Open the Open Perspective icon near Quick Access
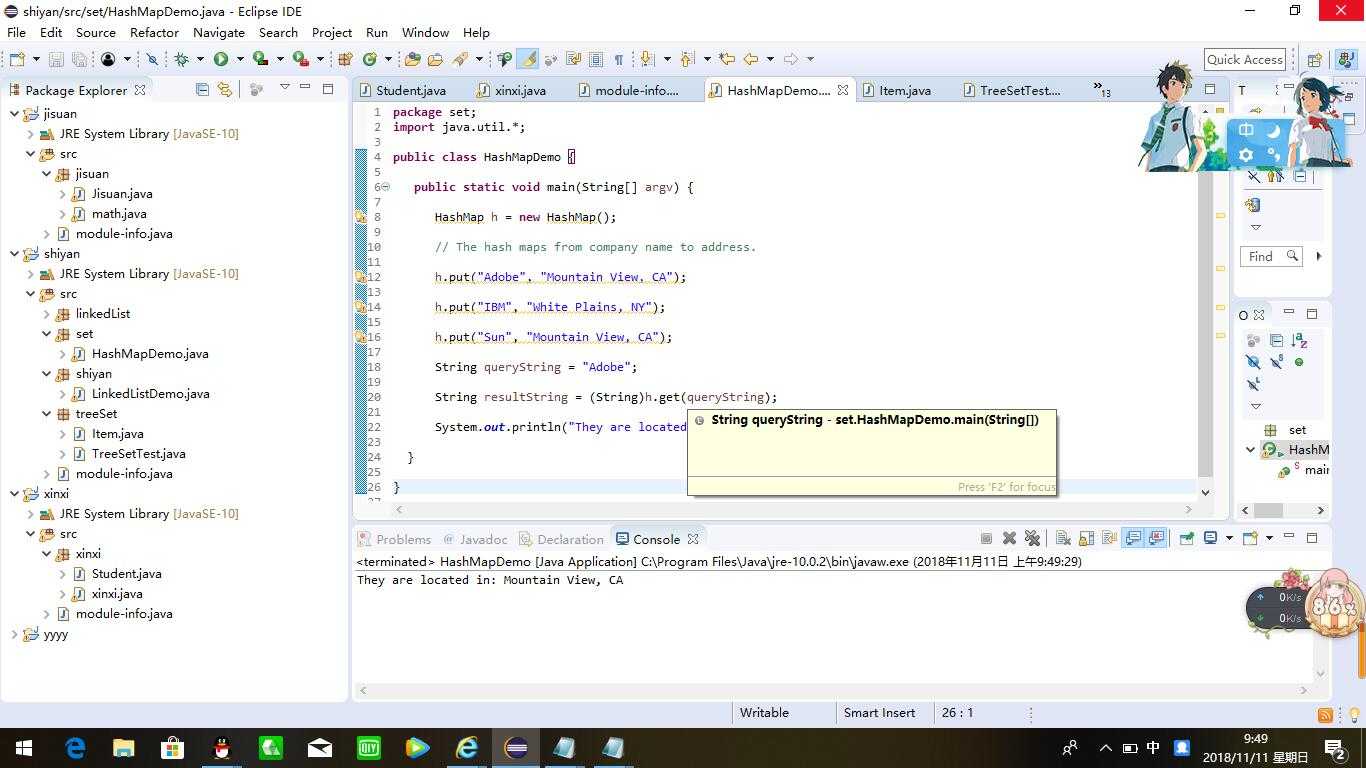Viewport: 1366px width, 768px height. pos(1314,59)
